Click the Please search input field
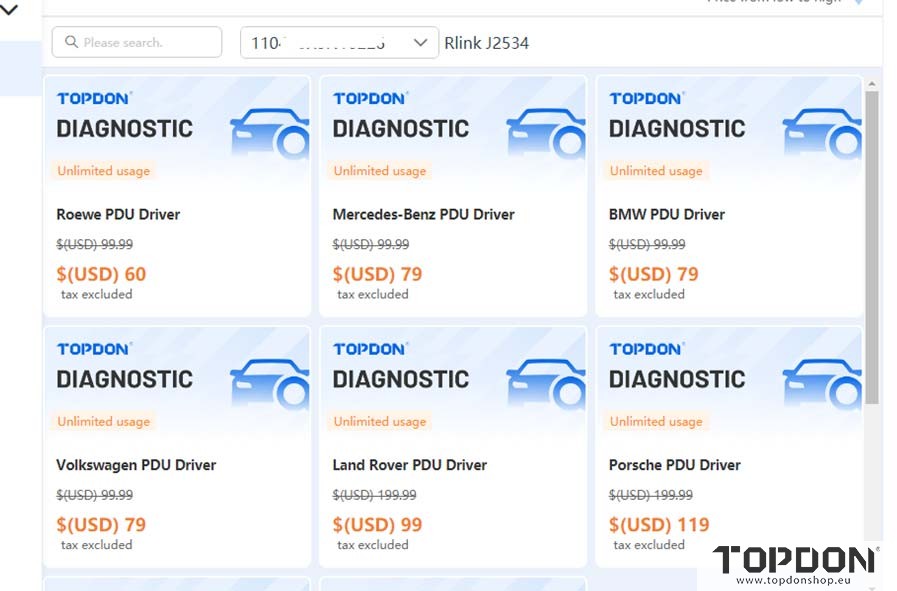 point(137,42)
